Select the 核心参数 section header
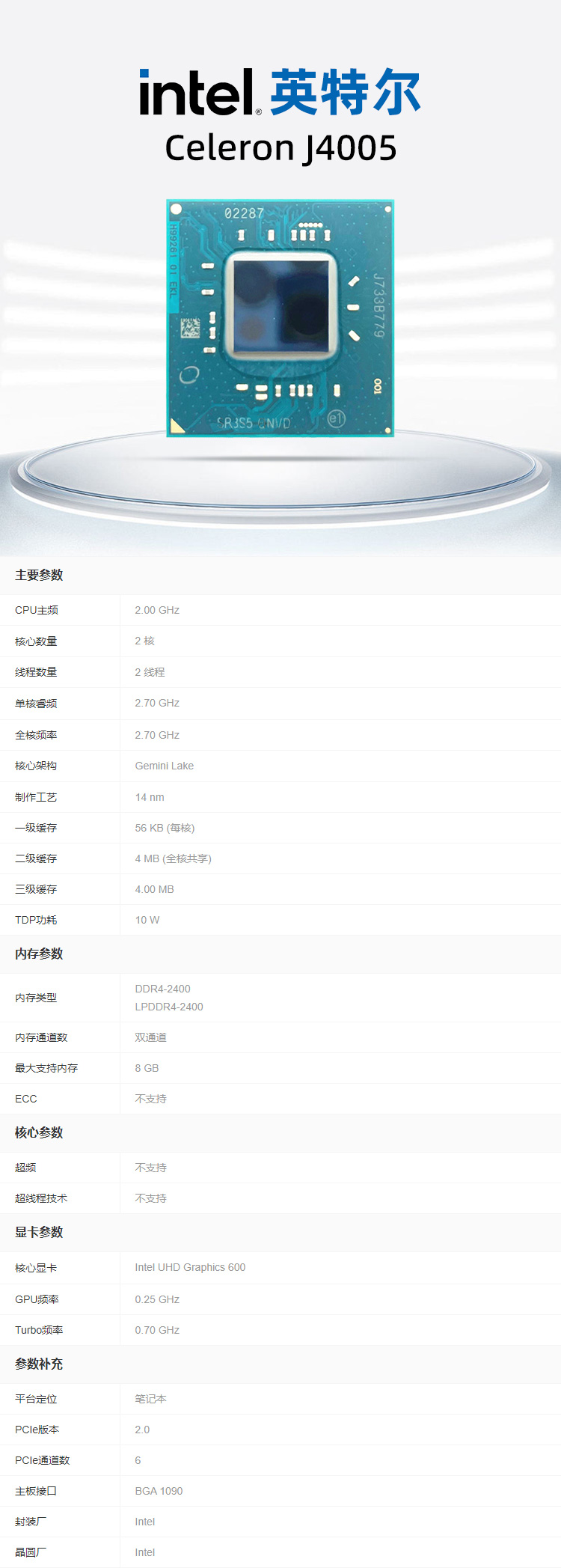 click(x=39, y=1132)
